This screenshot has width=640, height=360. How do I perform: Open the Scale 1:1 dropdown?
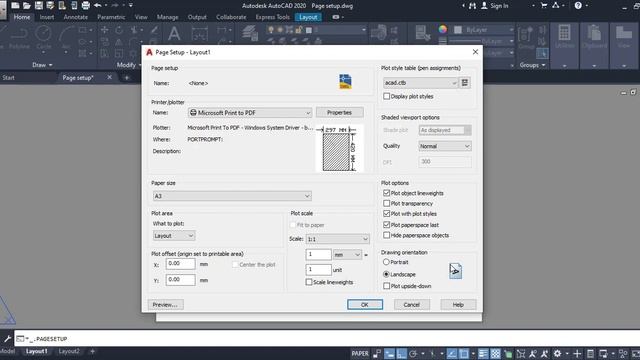(338, 239)
